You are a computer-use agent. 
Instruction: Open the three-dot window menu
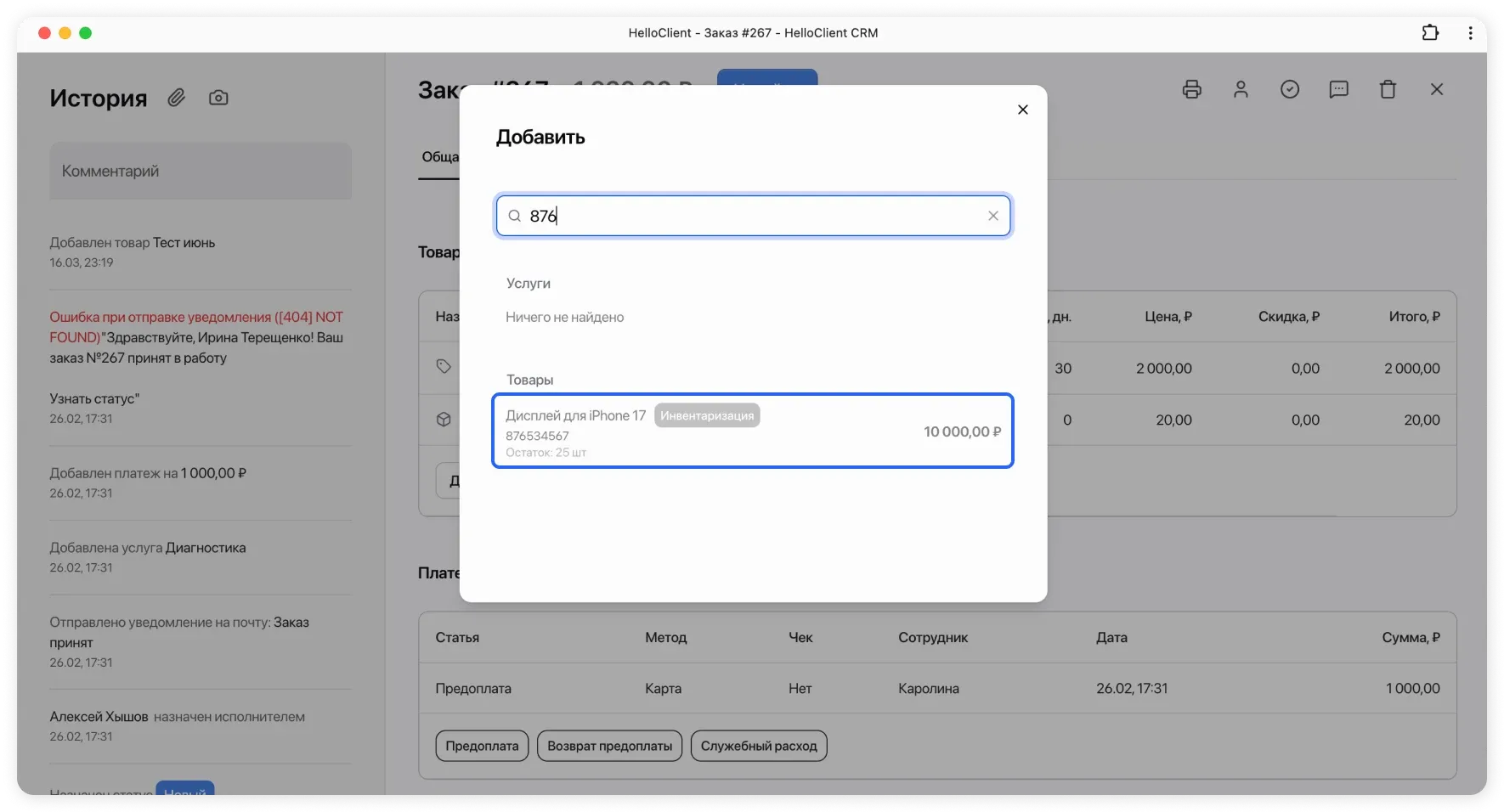(1471, 33)
